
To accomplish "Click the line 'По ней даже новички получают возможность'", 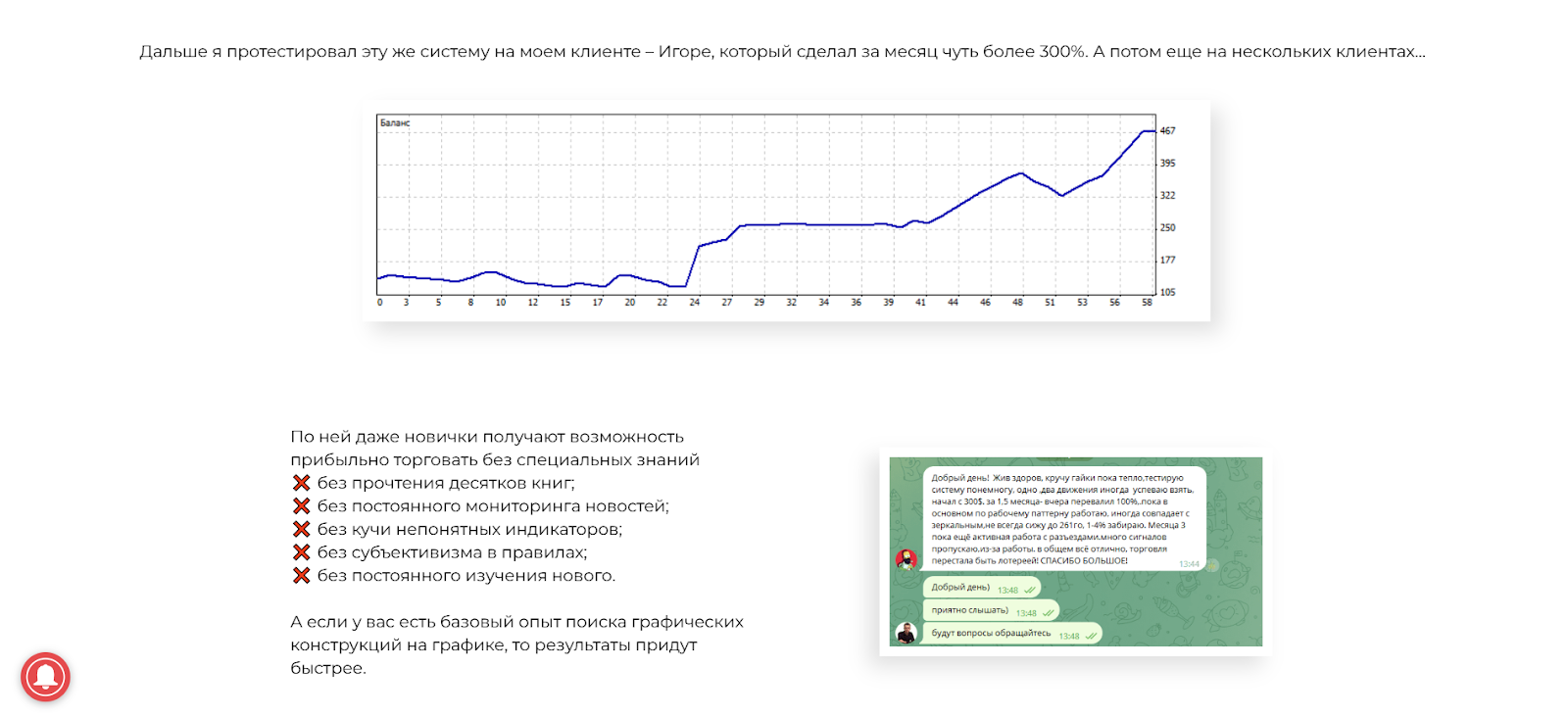I will click(x=487, y=437).
